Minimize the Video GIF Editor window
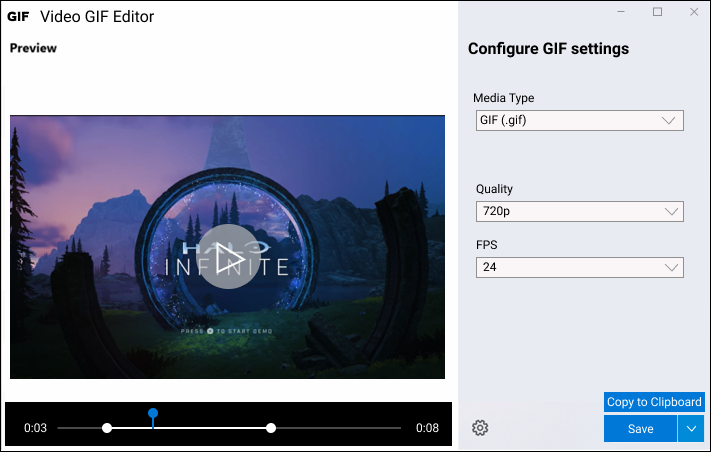 coord(621,12)
